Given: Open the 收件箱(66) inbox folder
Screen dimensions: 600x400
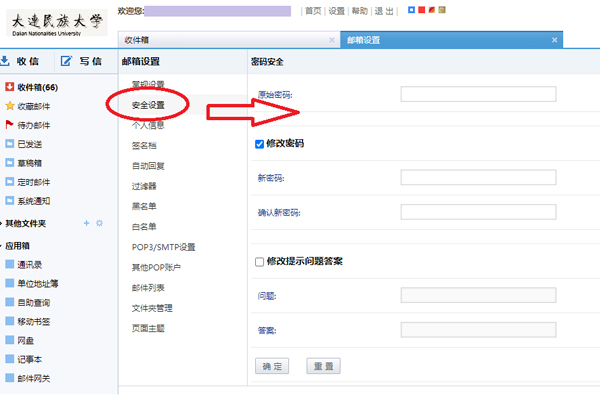Looking at the screenshot, I should pyautogui.click(x=35, y=88).
